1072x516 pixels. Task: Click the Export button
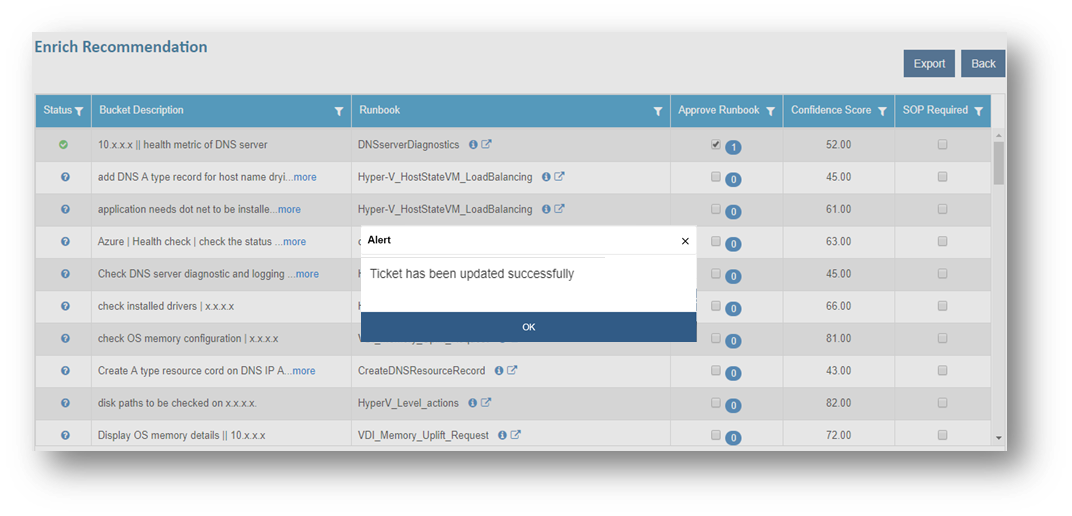[x=929, y=64]
